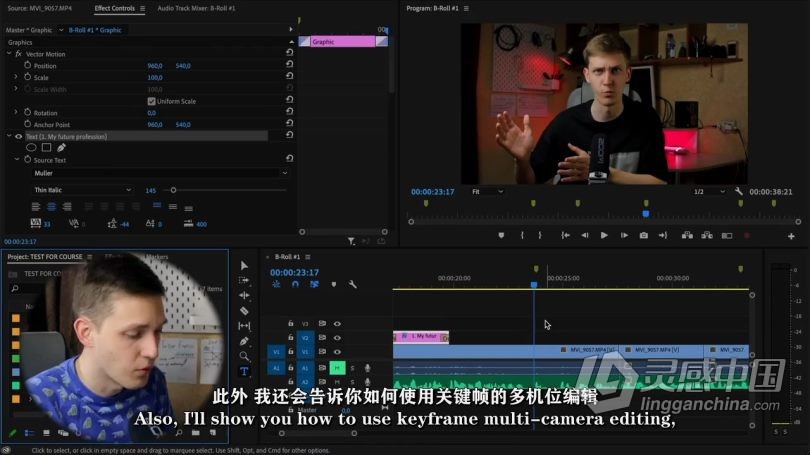Select the Razor tool in the tools panel

pyautogui.click(x=244, y=311)
